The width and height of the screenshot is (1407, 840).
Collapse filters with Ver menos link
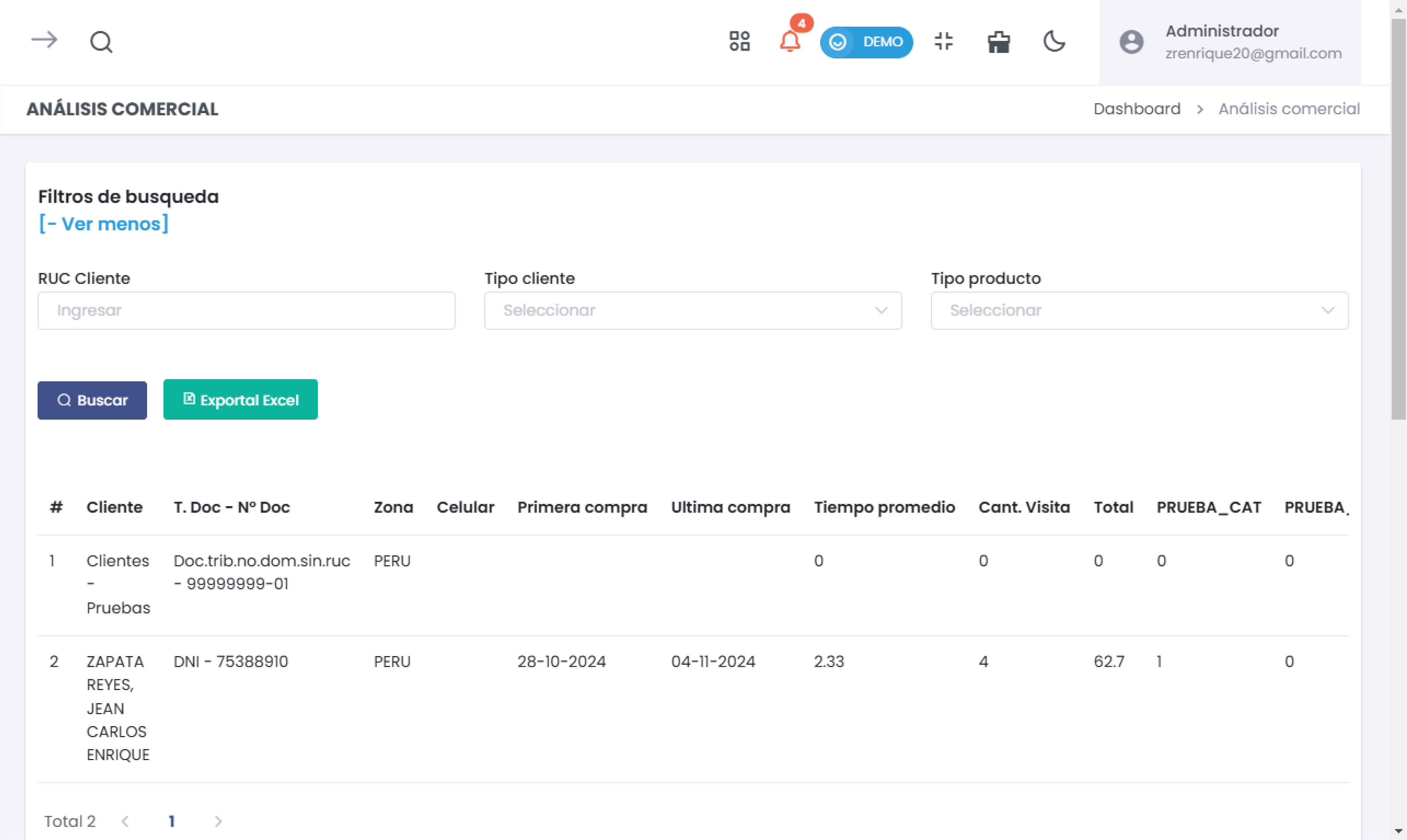click(104, 224)
